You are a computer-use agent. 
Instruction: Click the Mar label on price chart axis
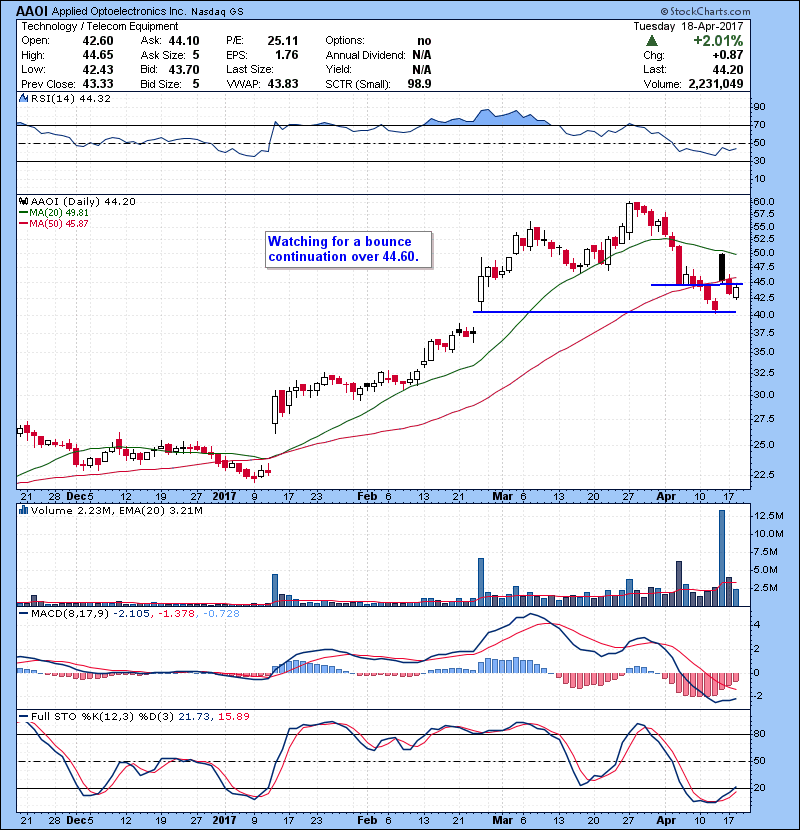pyautogui.click(x=502, y=497)
